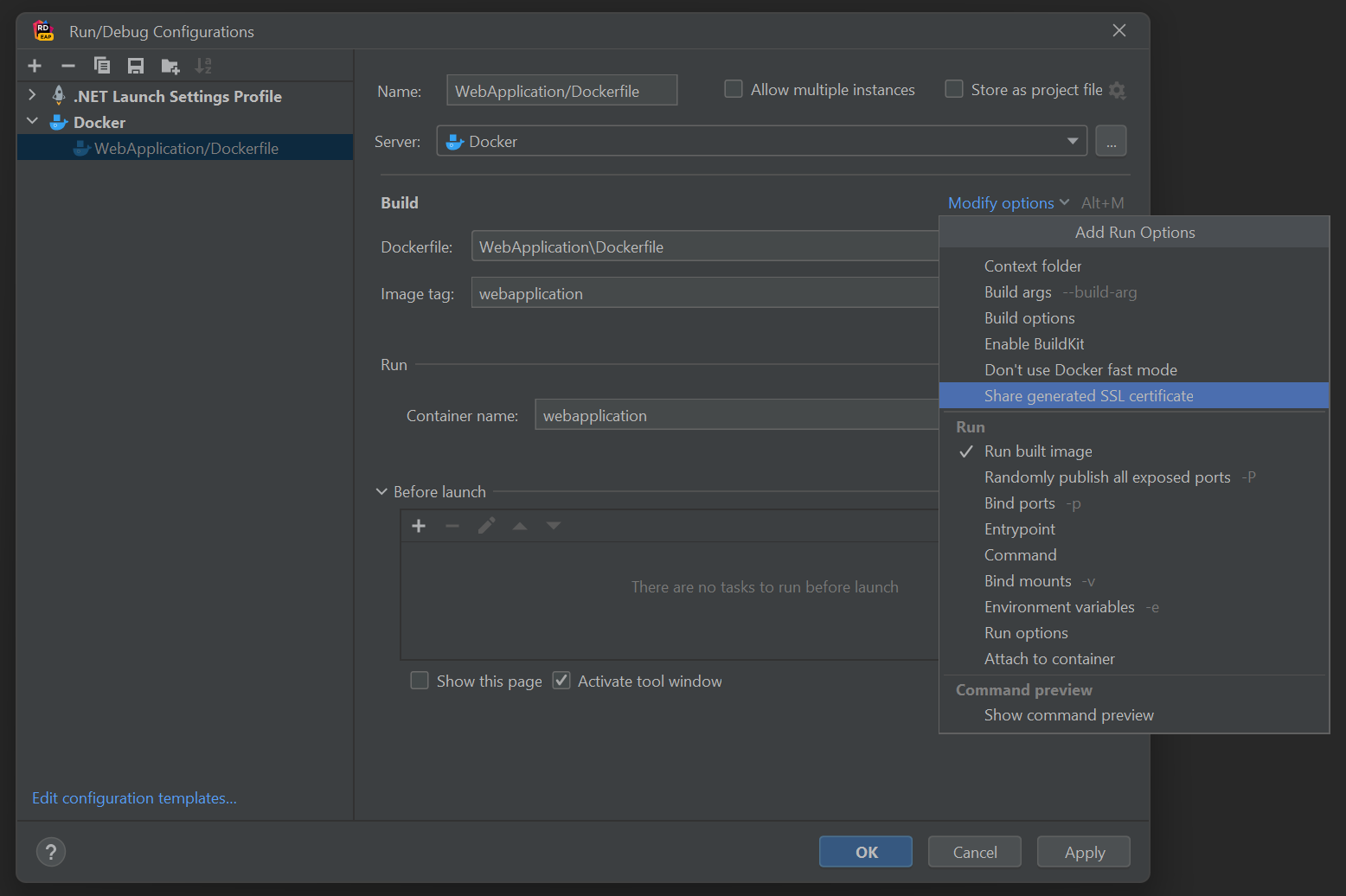
Task: Click the Save Configuration disk icon
Action: click(x=136, y=66)
